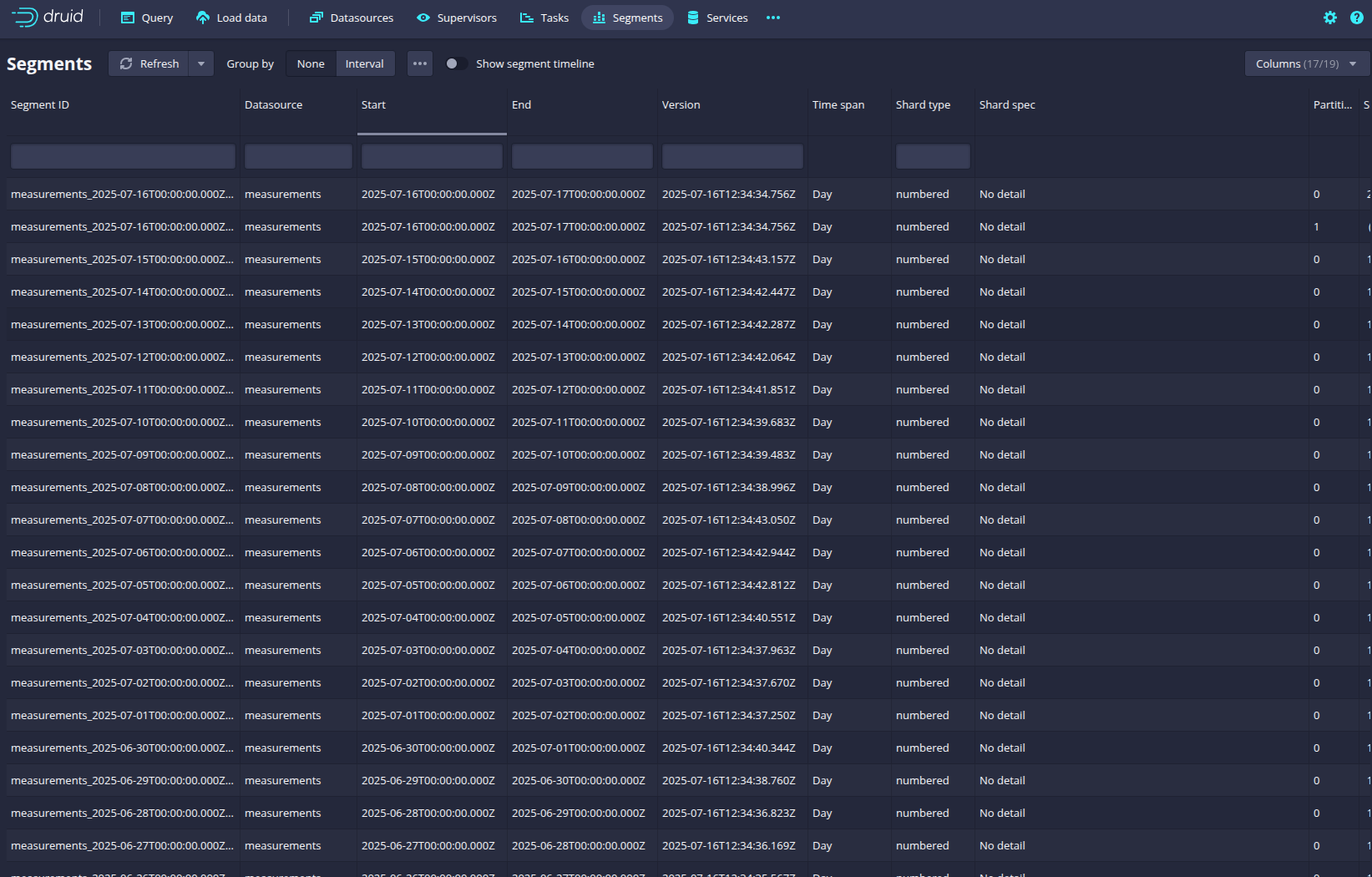
Task: Enable Show segment timeline switch
Action: [x=454, y=63]
